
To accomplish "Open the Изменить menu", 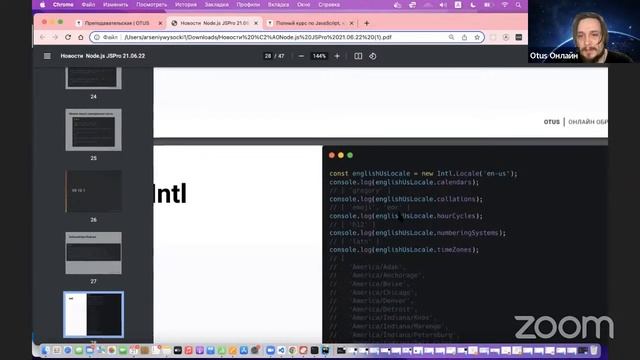I will pos(116,5).
